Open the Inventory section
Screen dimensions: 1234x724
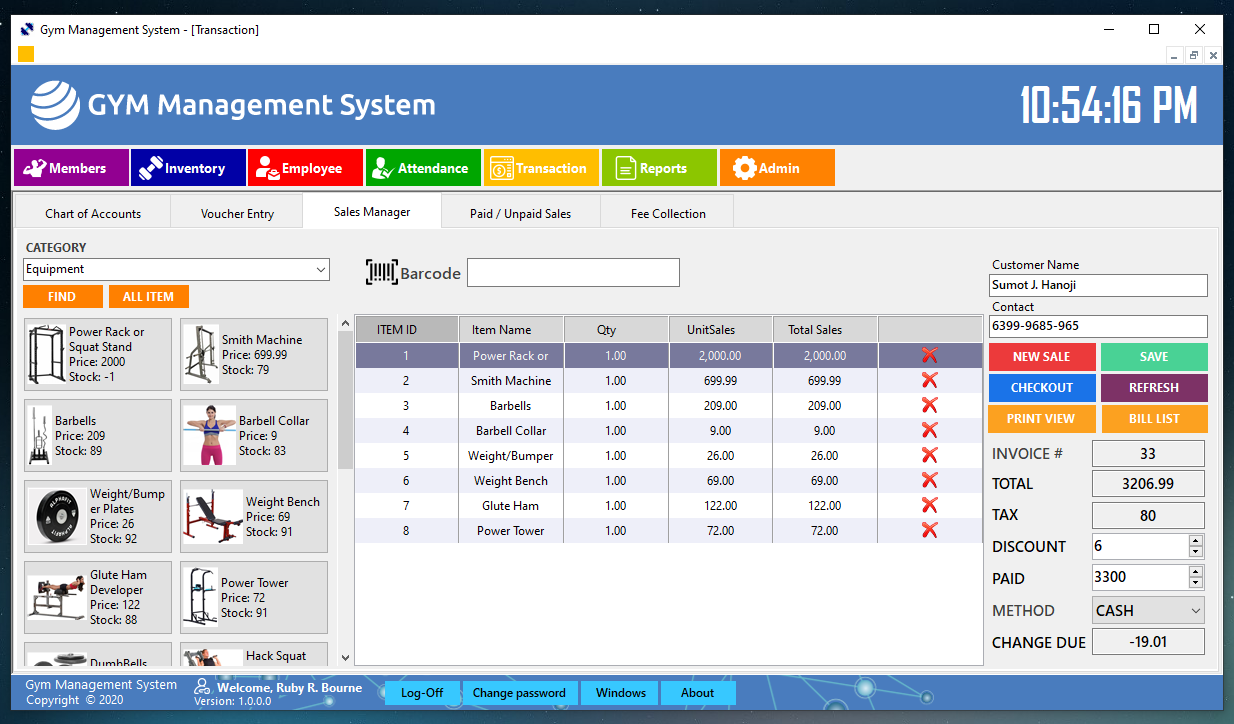187,167
